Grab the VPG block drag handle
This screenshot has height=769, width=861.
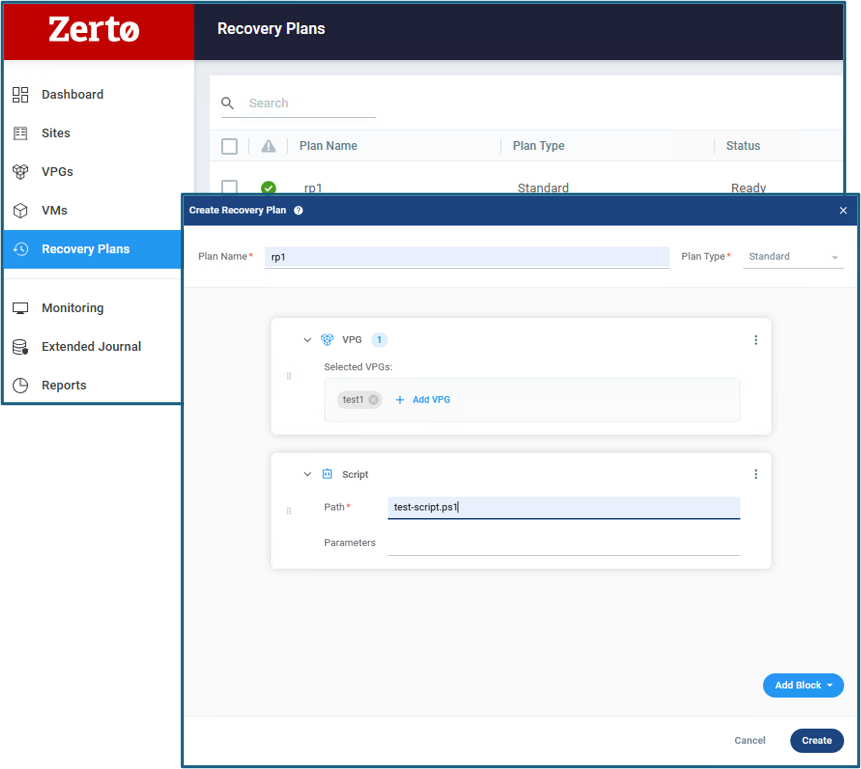(289, 376)
